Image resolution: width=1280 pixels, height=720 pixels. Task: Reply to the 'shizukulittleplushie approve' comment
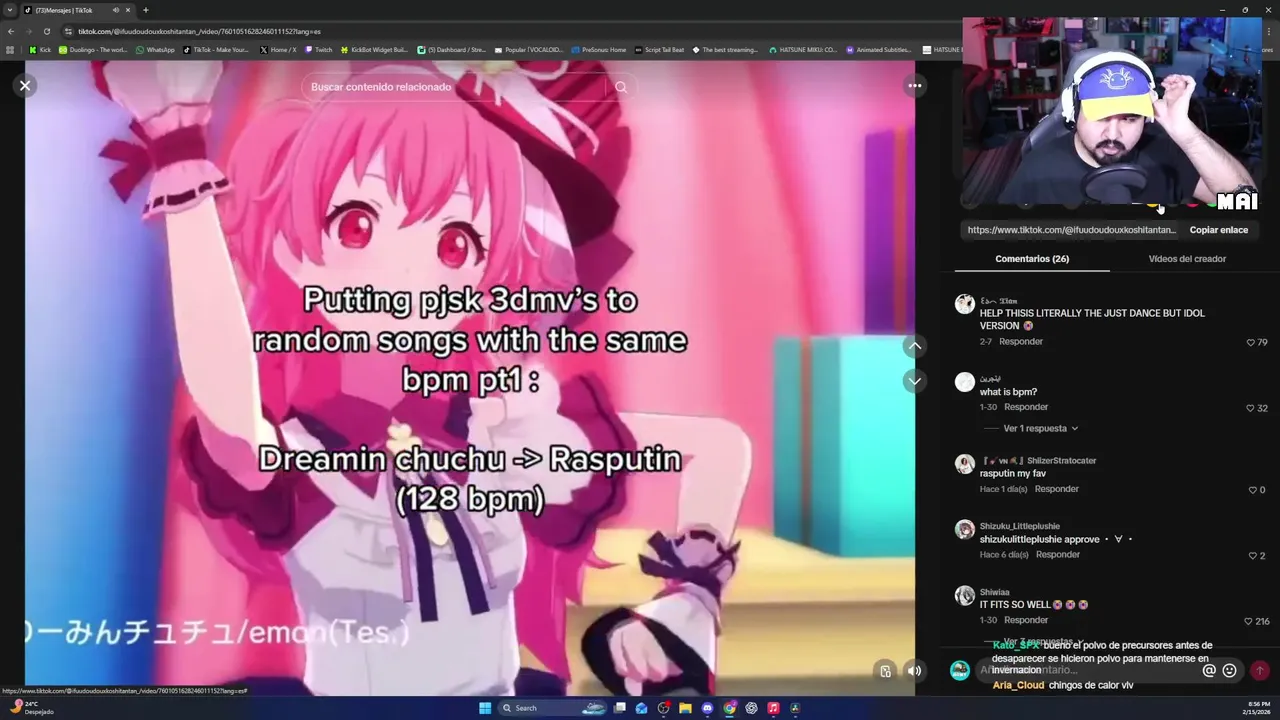click(x=1058, y=555)
